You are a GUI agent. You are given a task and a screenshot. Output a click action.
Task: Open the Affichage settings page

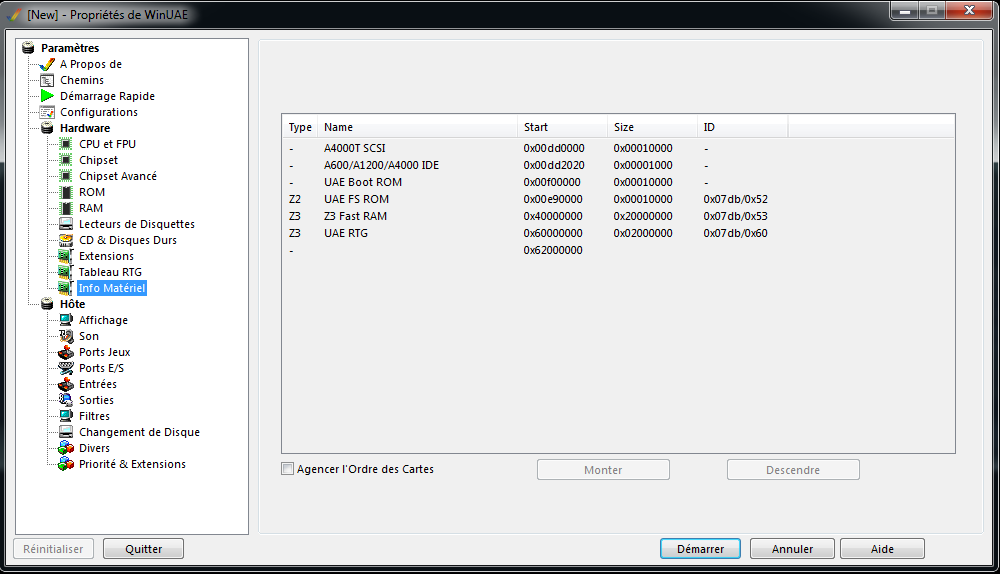103,320
